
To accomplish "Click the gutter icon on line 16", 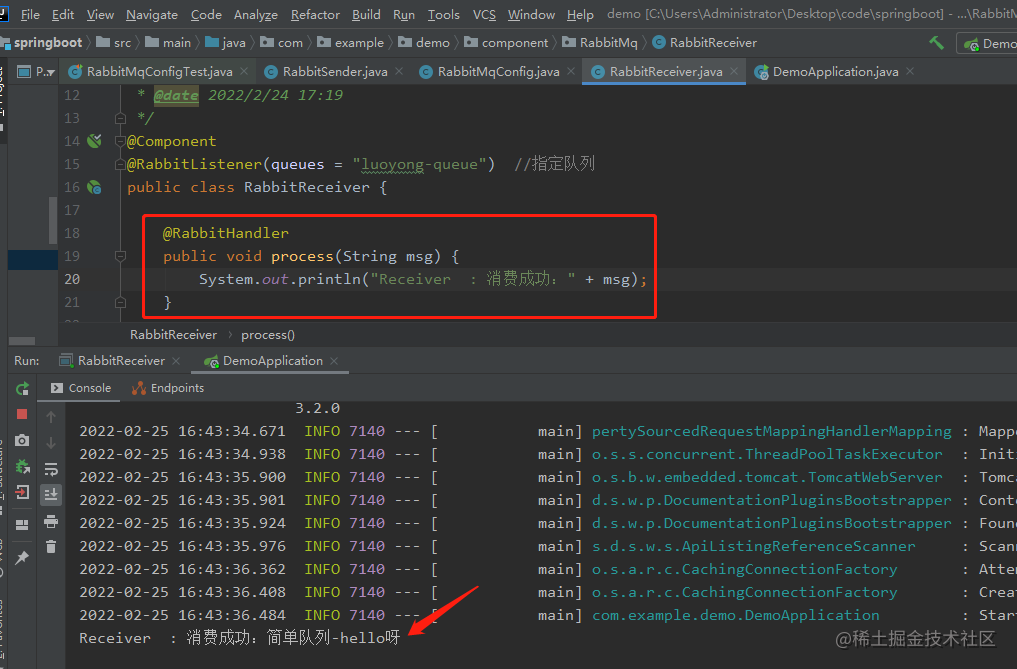I will 94,187.
